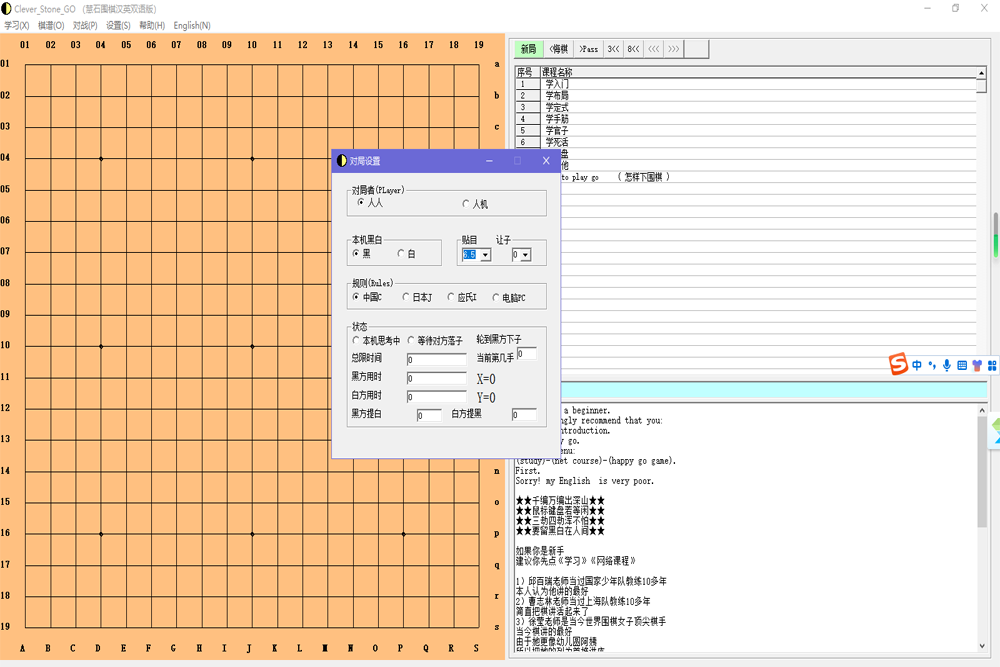Click the 对局设置 dialog title icon
The height and width of the screenshot is (667, 1000).
click(341, 161)
